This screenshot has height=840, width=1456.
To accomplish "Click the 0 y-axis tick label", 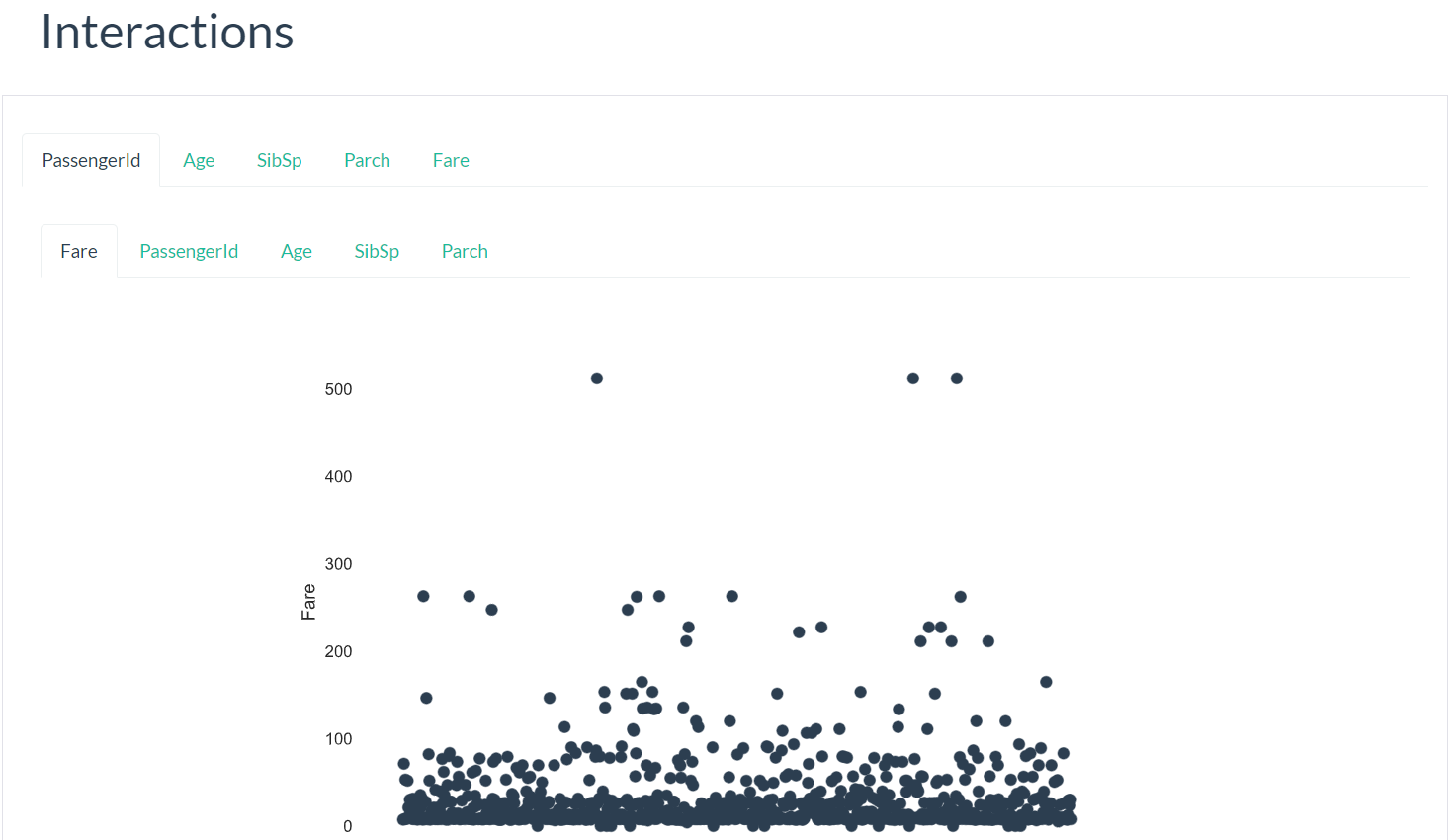I will pos(347,826).
